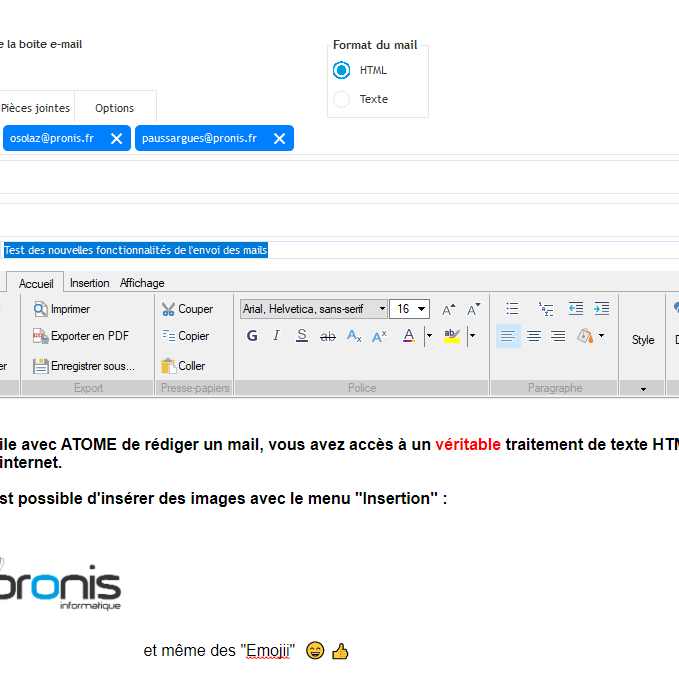The image size is (679, 679).
Task: Switch to the Insertion ribbon tab
Action: coord(90,283)
